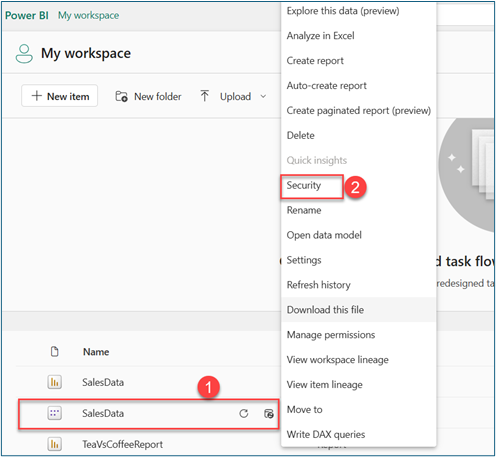Click the SalesData semantic model grid icon
496x457 pixels.
tap(54, 413)
